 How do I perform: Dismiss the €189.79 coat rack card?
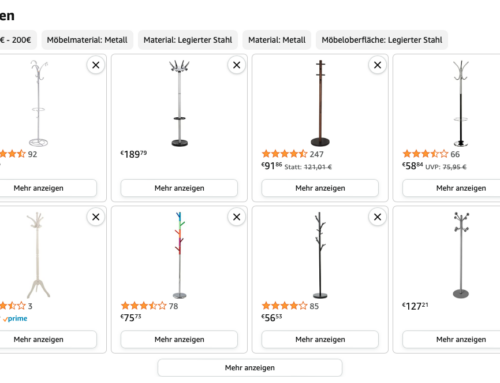click(237, 65)
